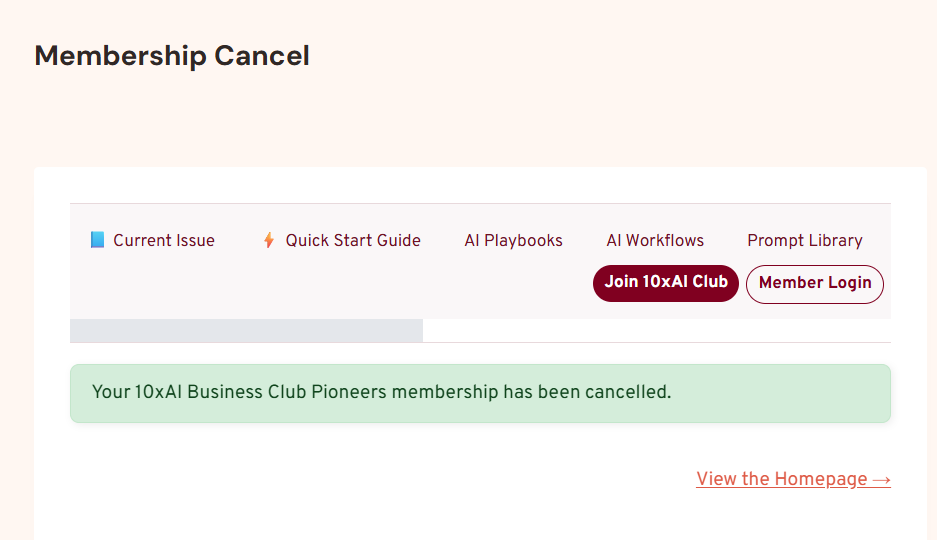The width and height of the screenshot is (937, 540).
Task: Select AI Workflows in the navigation bar
Action: click(655, 240)
